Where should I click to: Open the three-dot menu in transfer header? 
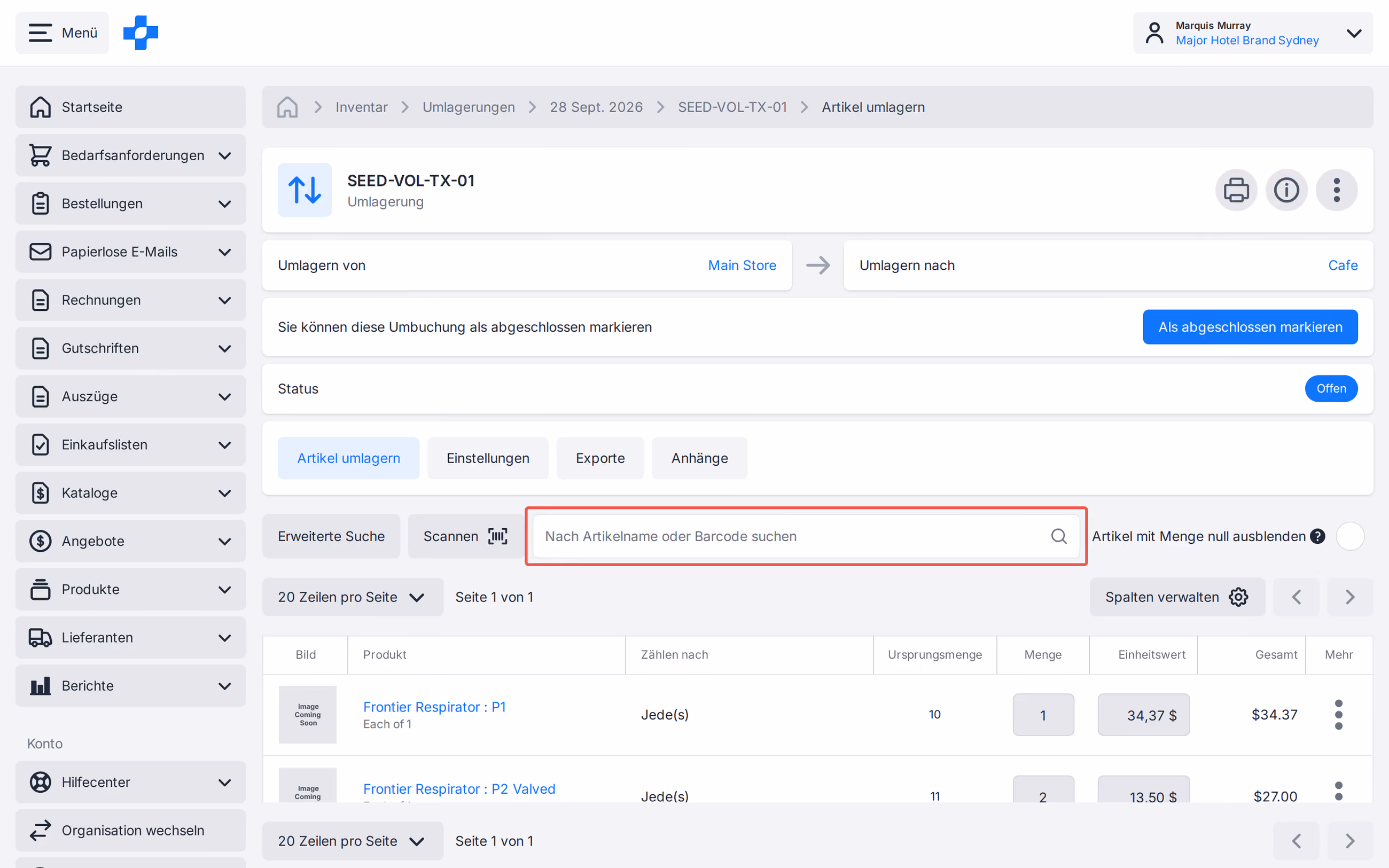pos(1337,190)
